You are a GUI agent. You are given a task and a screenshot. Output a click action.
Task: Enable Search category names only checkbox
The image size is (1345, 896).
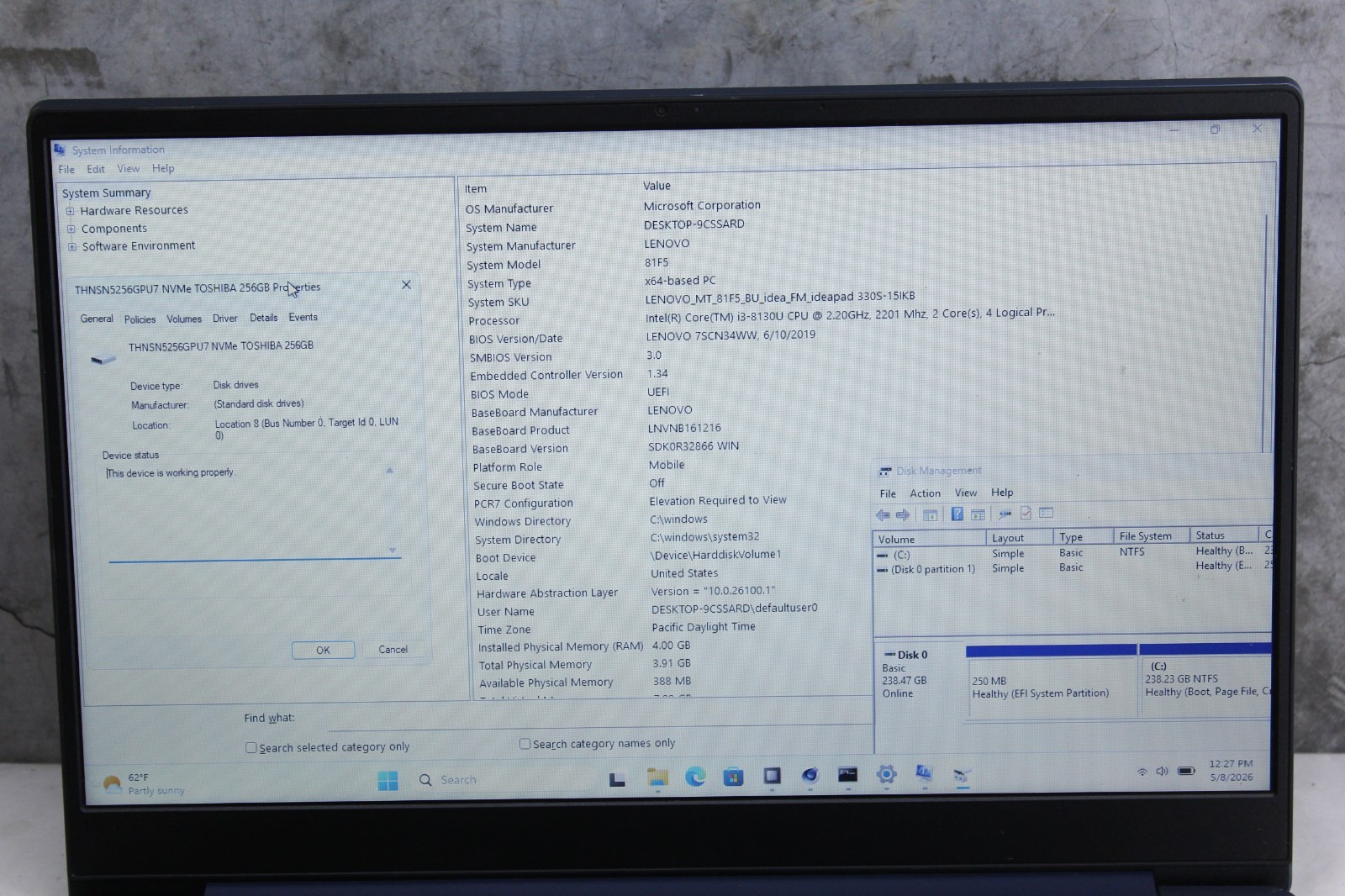pyautogui.click(x=525, y=744)
